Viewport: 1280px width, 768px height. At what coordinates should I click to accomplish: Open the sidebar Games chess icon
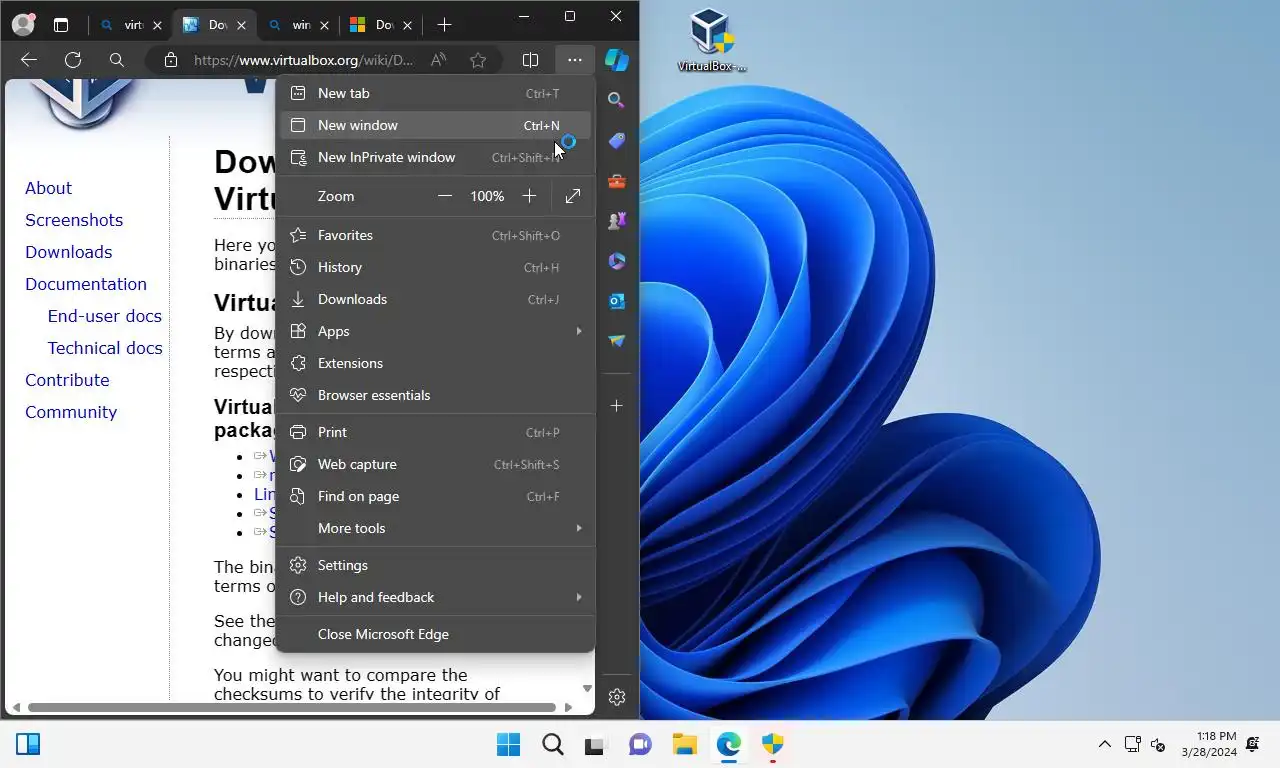click(617, 221)
